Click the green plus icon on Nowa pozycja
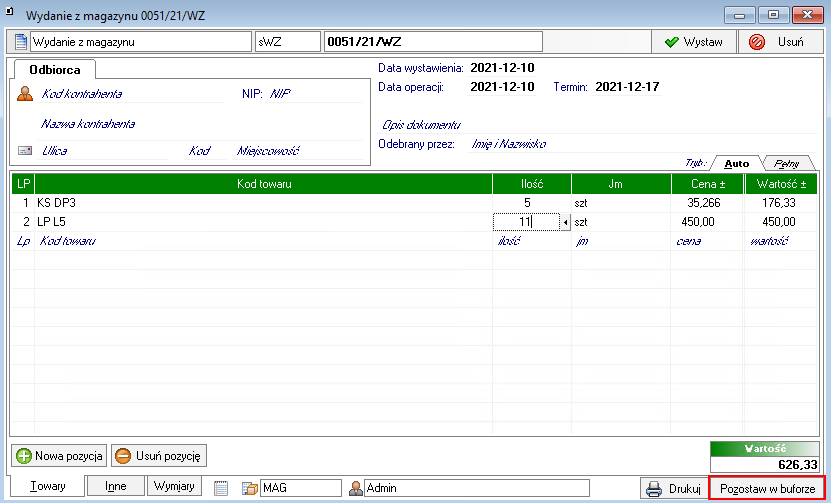831x503 pixels. pyautogui.click(x=23, y=456)
